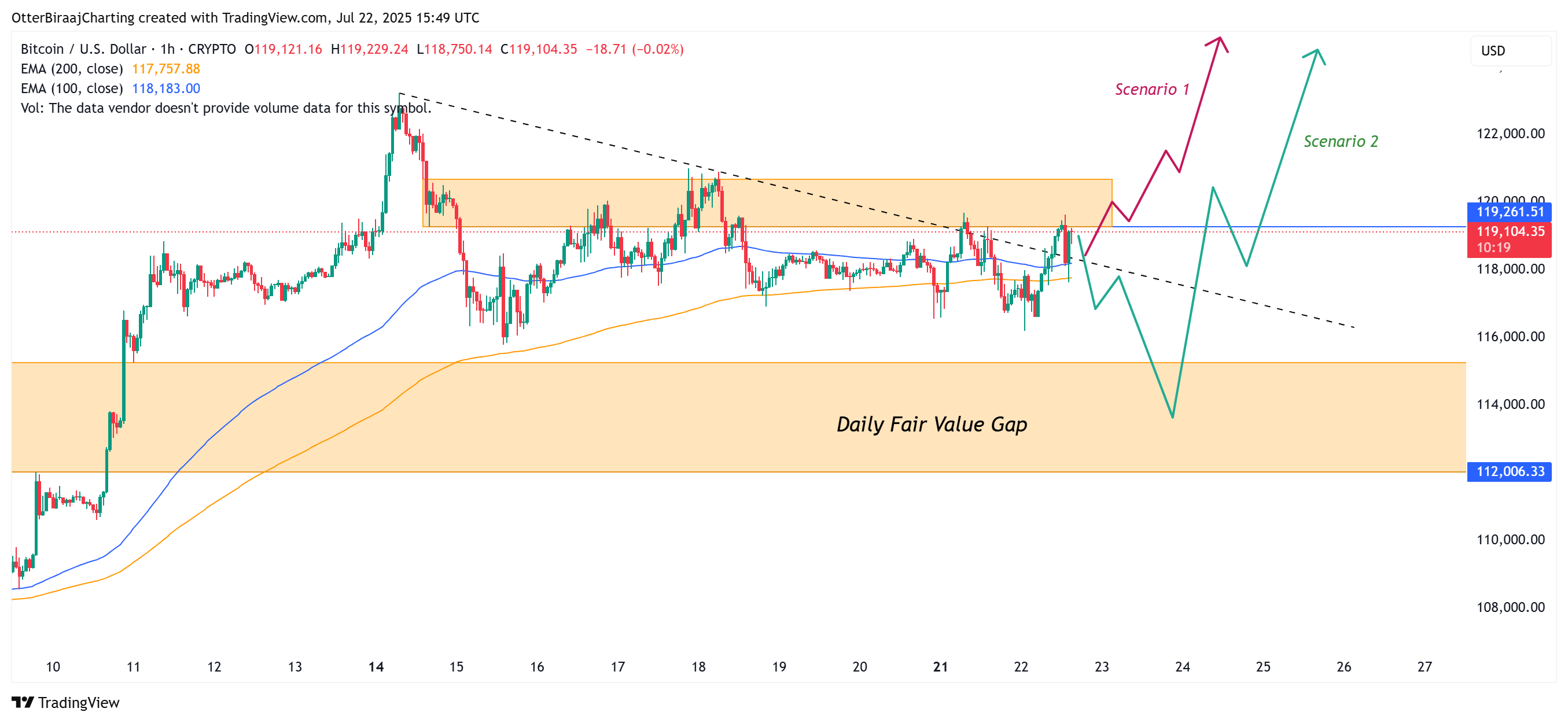The image size is (1568, 723).
Task: Click the Scenario 1 text annotation
Action: [1151, 90]
